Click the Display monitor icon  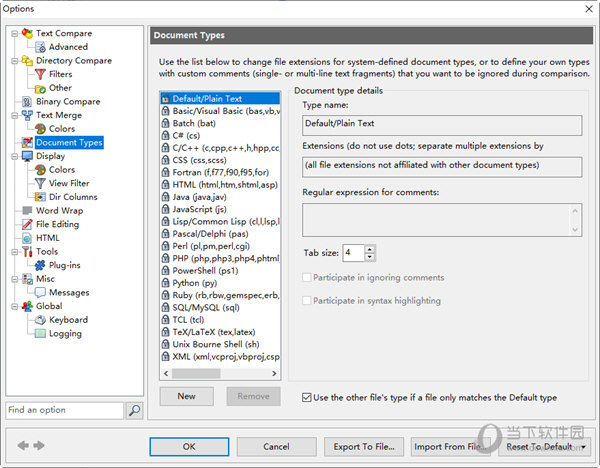27,156
